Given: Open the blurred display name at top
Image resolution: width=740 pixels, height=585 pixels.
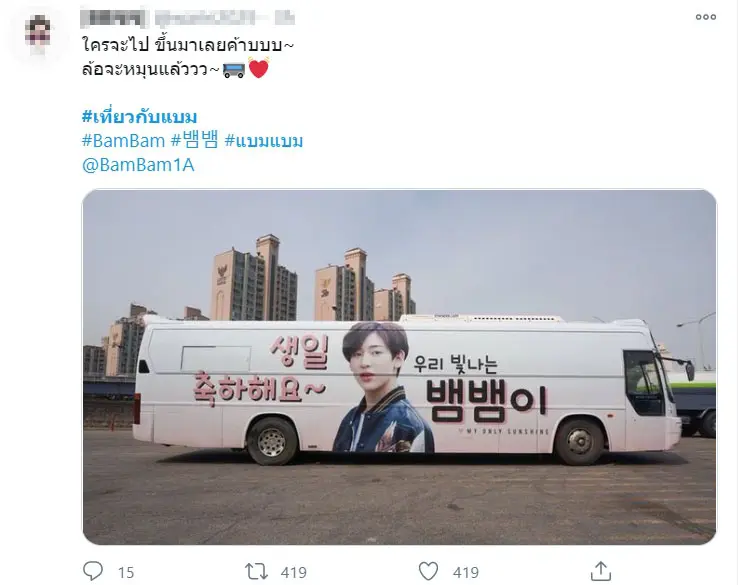Looking at the screenshot, I should 114,17.
